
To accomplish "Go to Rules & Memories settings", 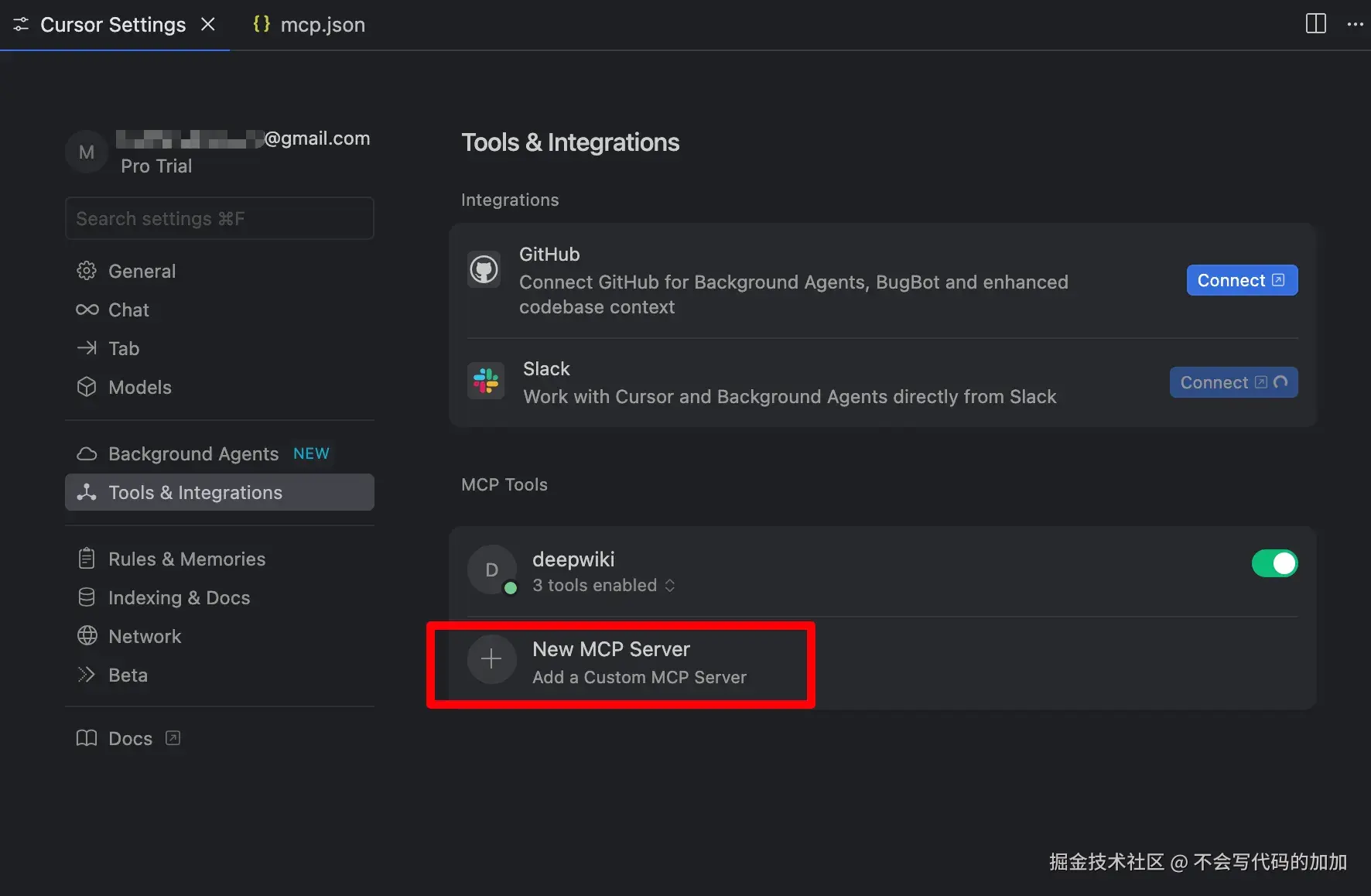I will 186,559.
